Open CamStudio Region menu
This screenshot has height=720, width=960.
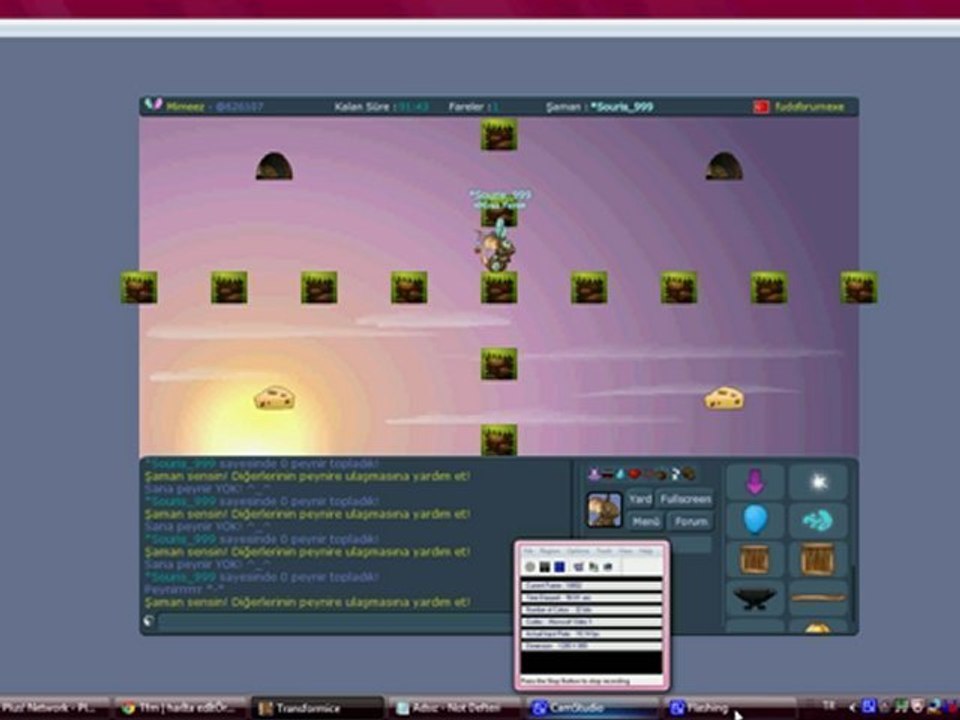550,552
